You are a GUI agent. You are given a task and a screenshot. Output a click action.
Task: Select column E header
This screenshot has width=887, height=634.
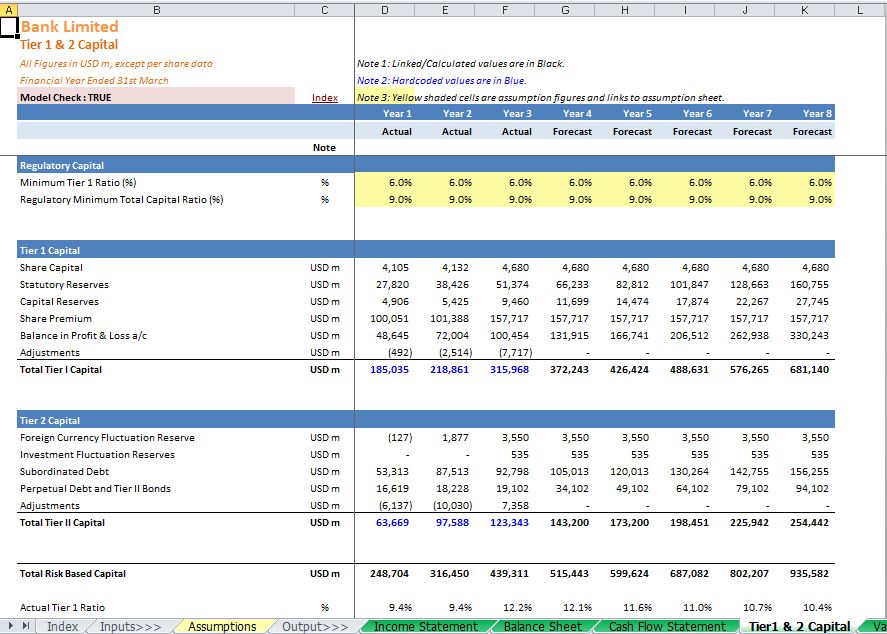pos(445,10)
